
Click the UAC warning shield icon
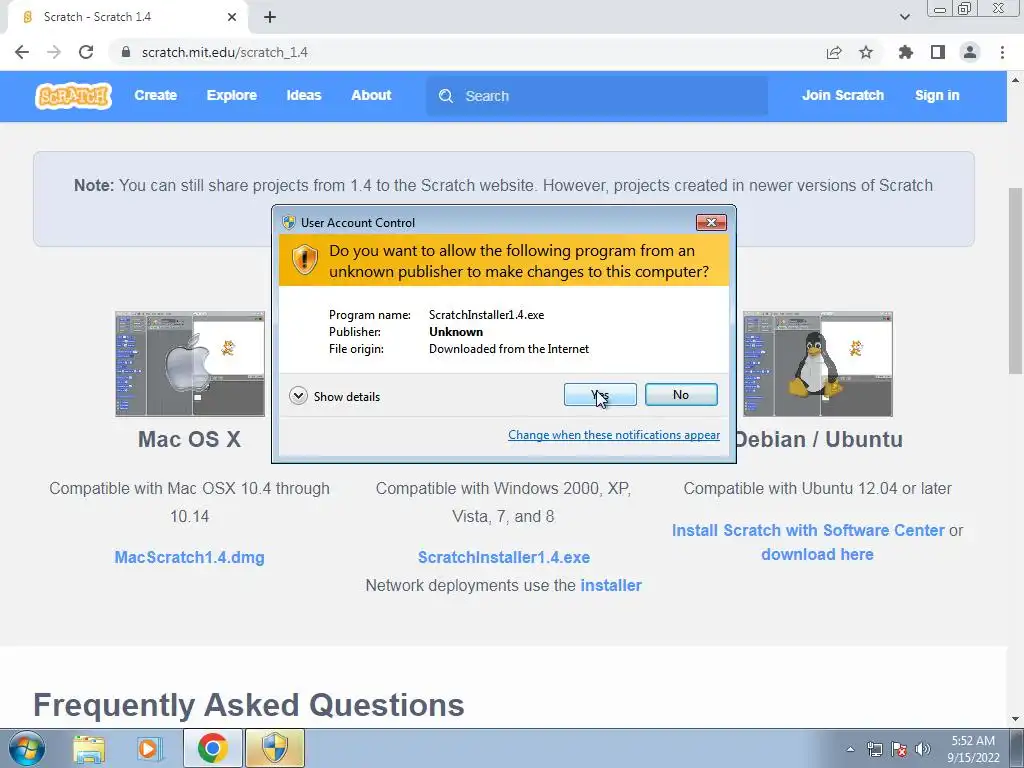[304, 260]
